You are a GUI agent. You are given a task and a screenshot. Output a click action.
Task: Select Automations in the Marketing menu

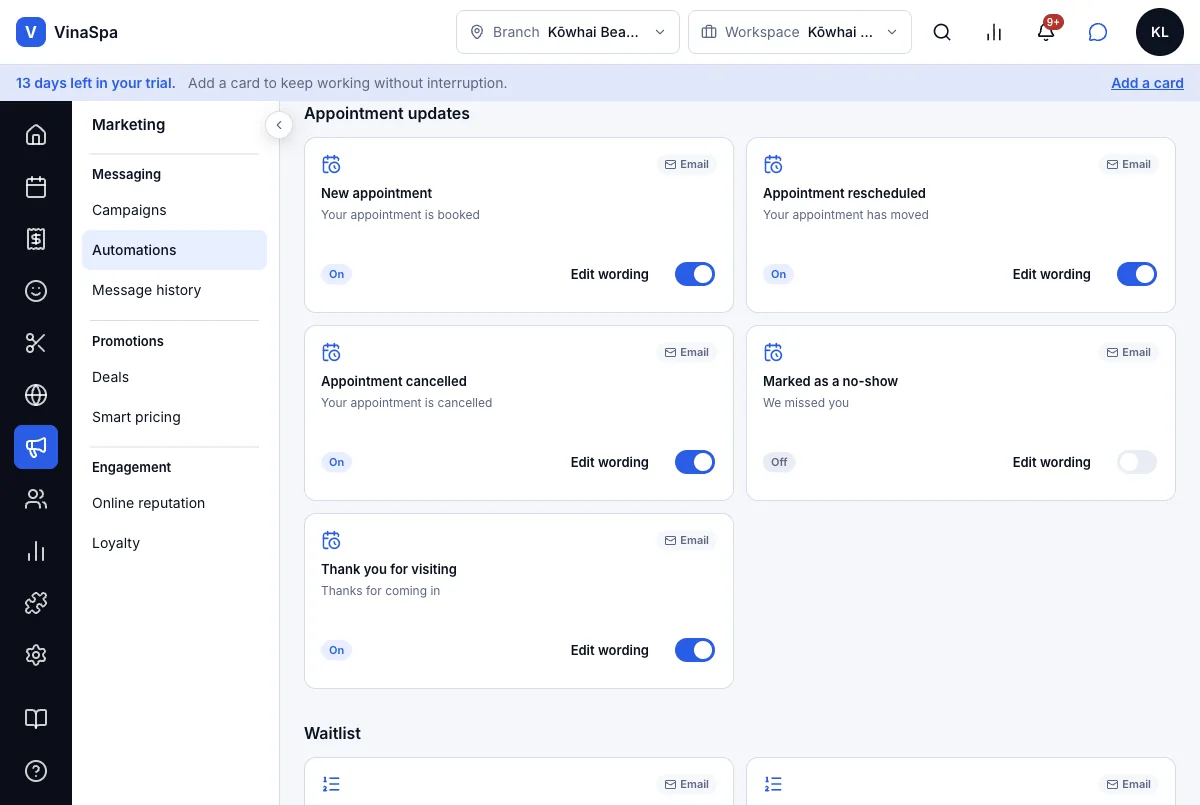click(174, 250)
